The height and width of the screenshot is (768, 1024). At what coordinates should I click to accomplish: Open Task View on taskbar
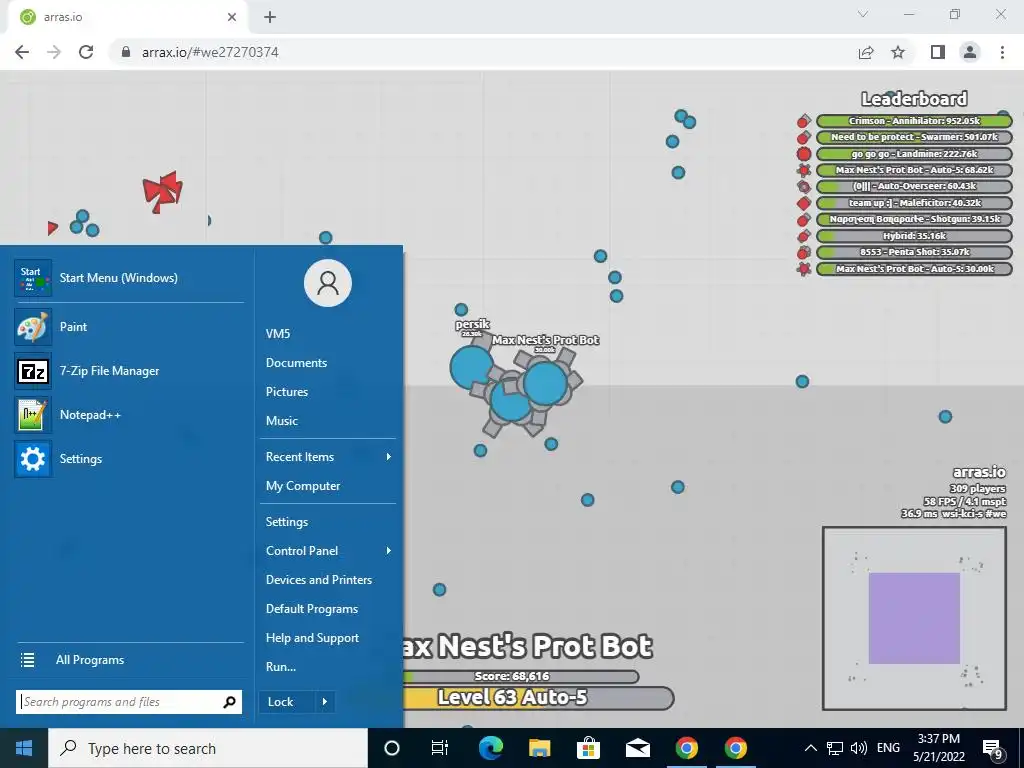[440, 748]
